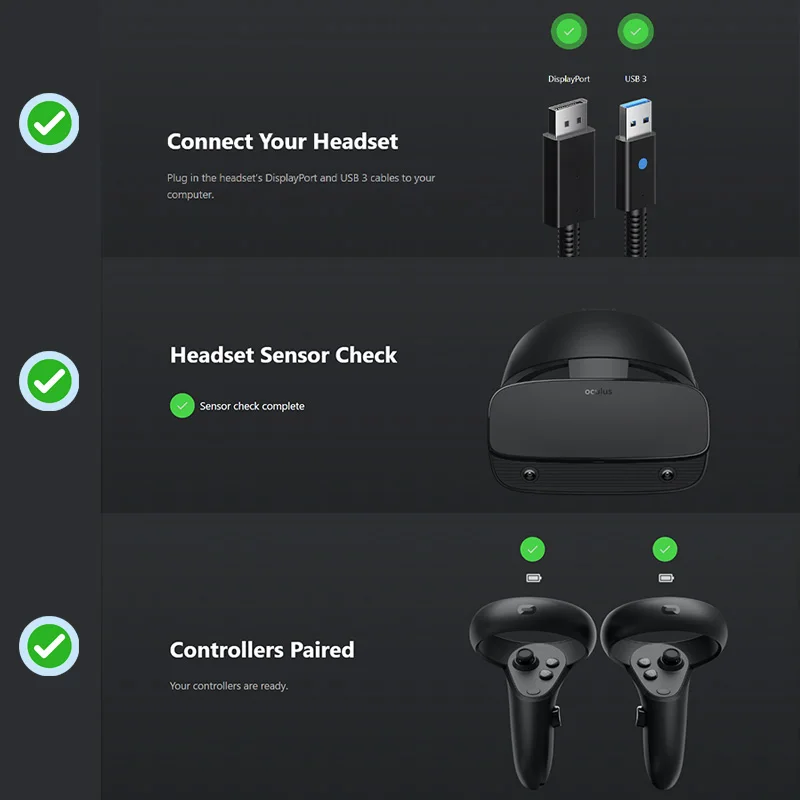Select the DisplayPort cable connector image
The width and height of the screenshot is (800, 800).
click(569, 178)
